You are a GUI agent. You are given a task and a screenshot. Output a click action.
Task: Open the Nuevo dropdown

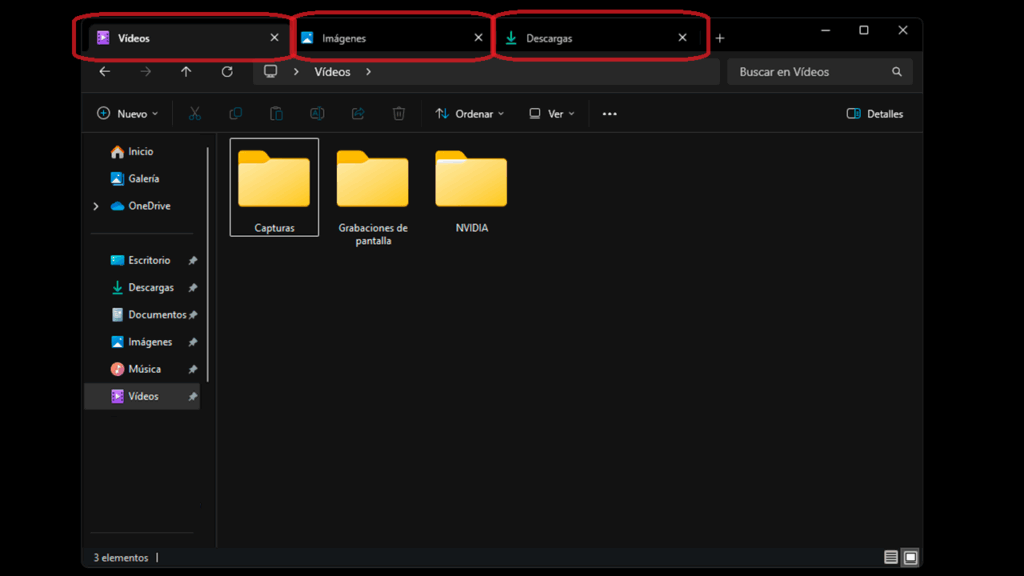(127, 113)
